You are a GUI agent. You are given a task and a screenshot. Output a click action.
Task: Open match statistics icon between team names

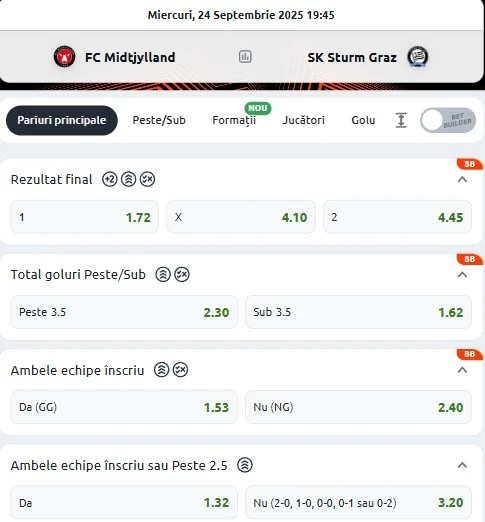[245, 57]
